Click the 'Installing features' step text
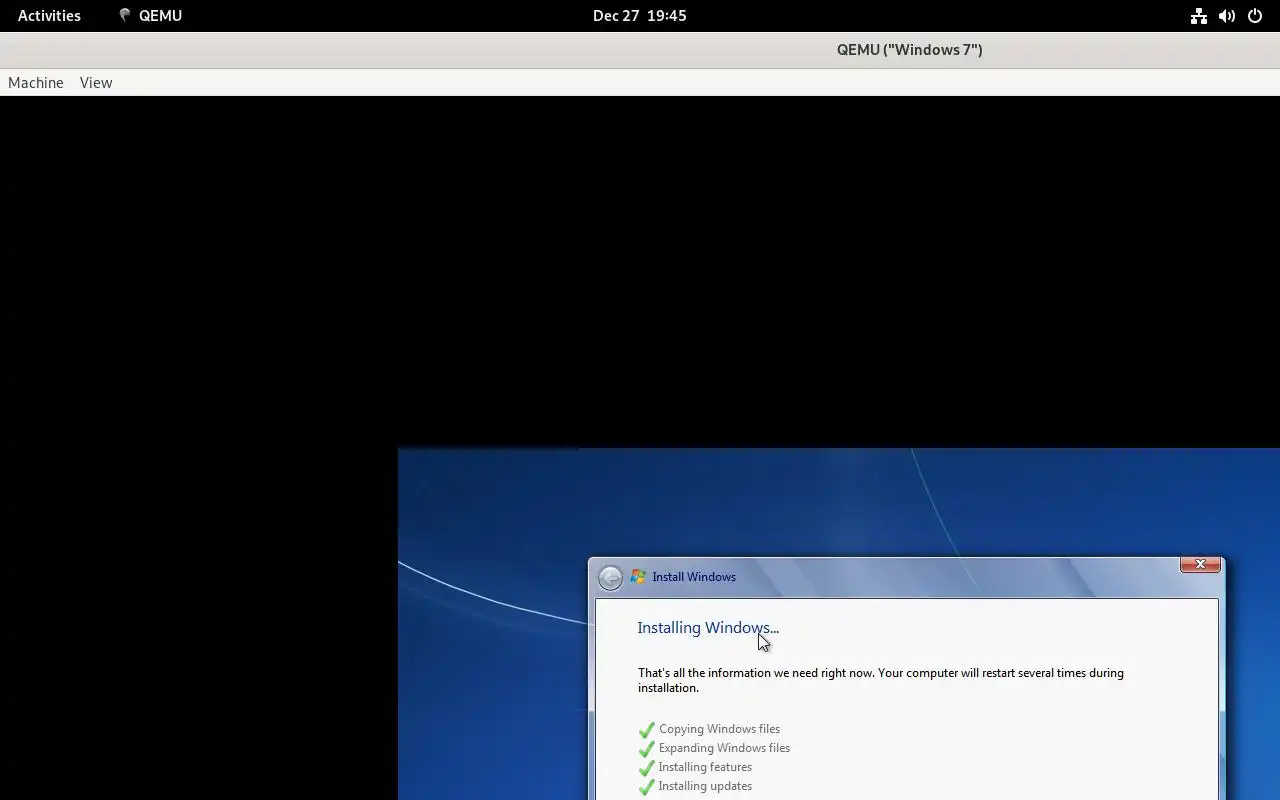Screen dimensions: 1280x800 (705, 767)
